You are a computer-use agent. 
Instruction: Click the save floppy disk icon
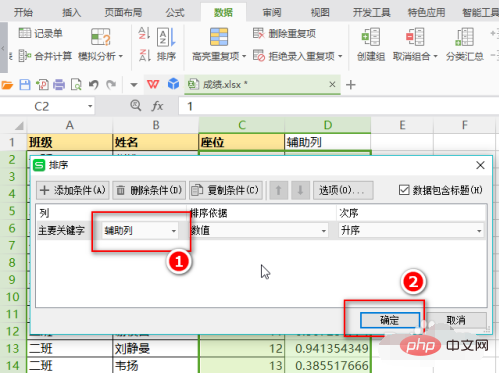[x=25, y=85]
